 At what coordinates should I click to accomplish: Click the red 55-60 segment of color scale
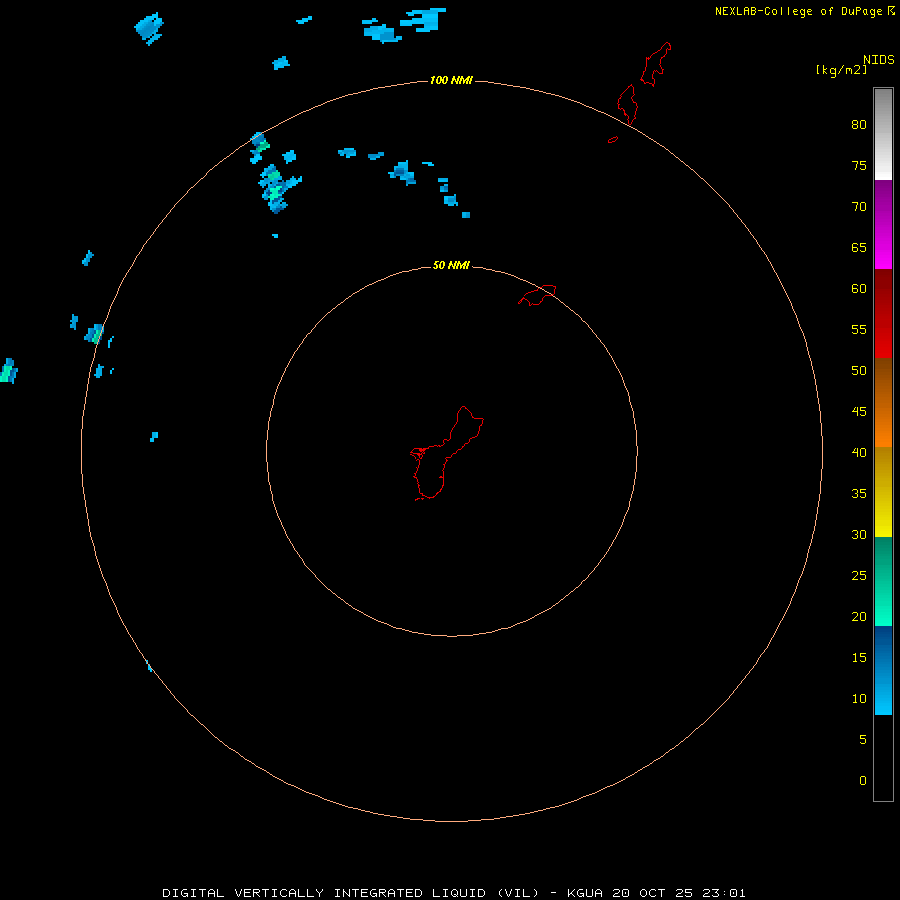pos(883,313)
